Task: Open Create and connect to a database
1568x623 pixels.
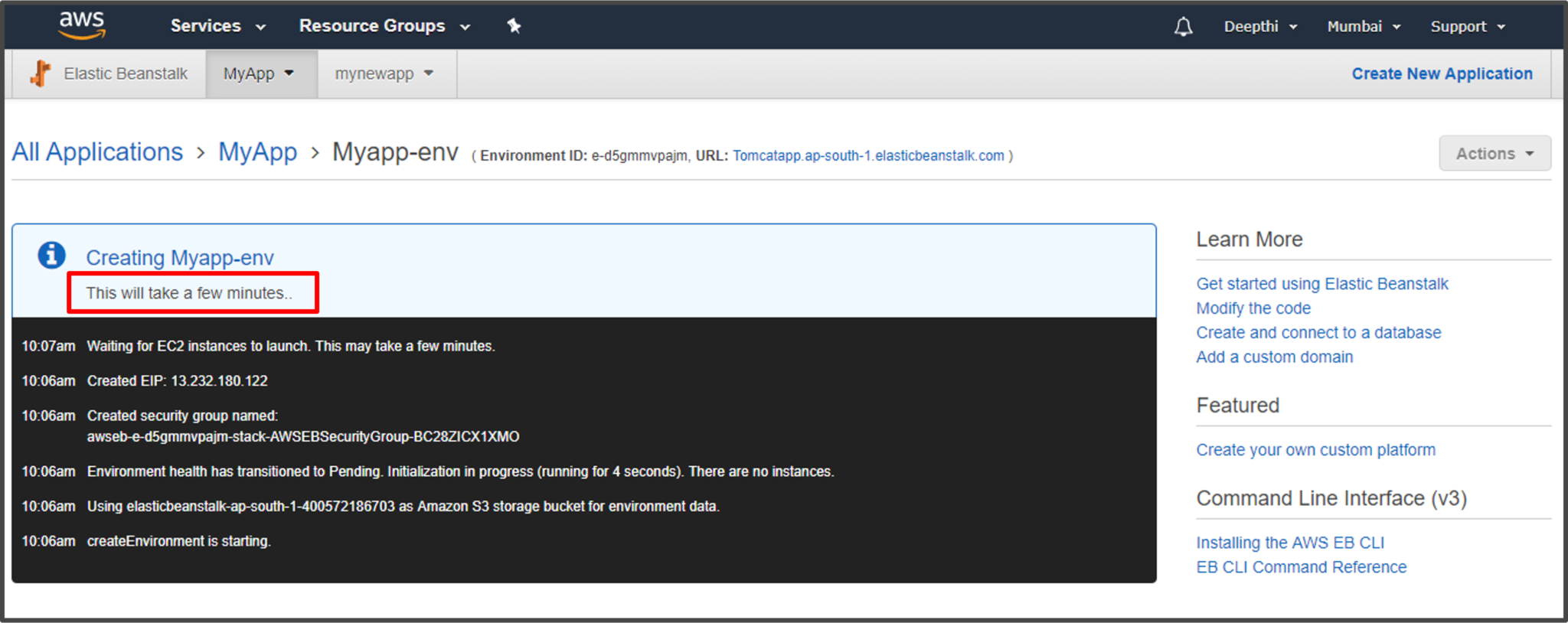Action: pyautogui.click(x=1318, y=333)
